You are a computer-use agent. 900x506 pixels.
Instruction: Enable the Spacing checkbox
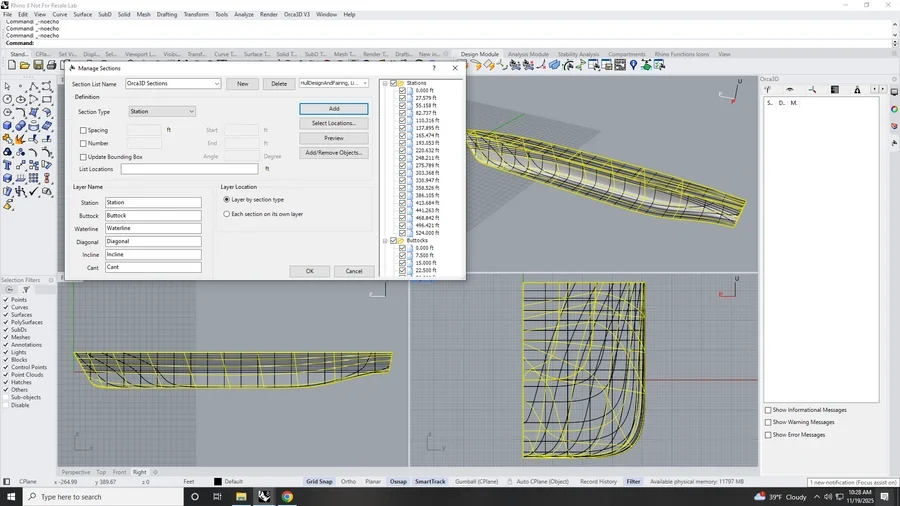coord(83,131)
